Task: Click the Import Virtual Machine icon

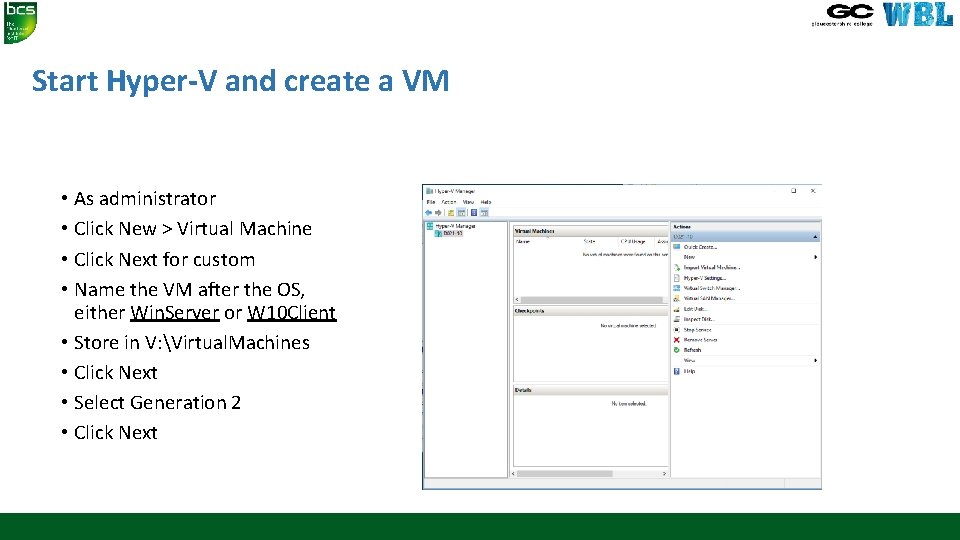Action: coord(677,268)
